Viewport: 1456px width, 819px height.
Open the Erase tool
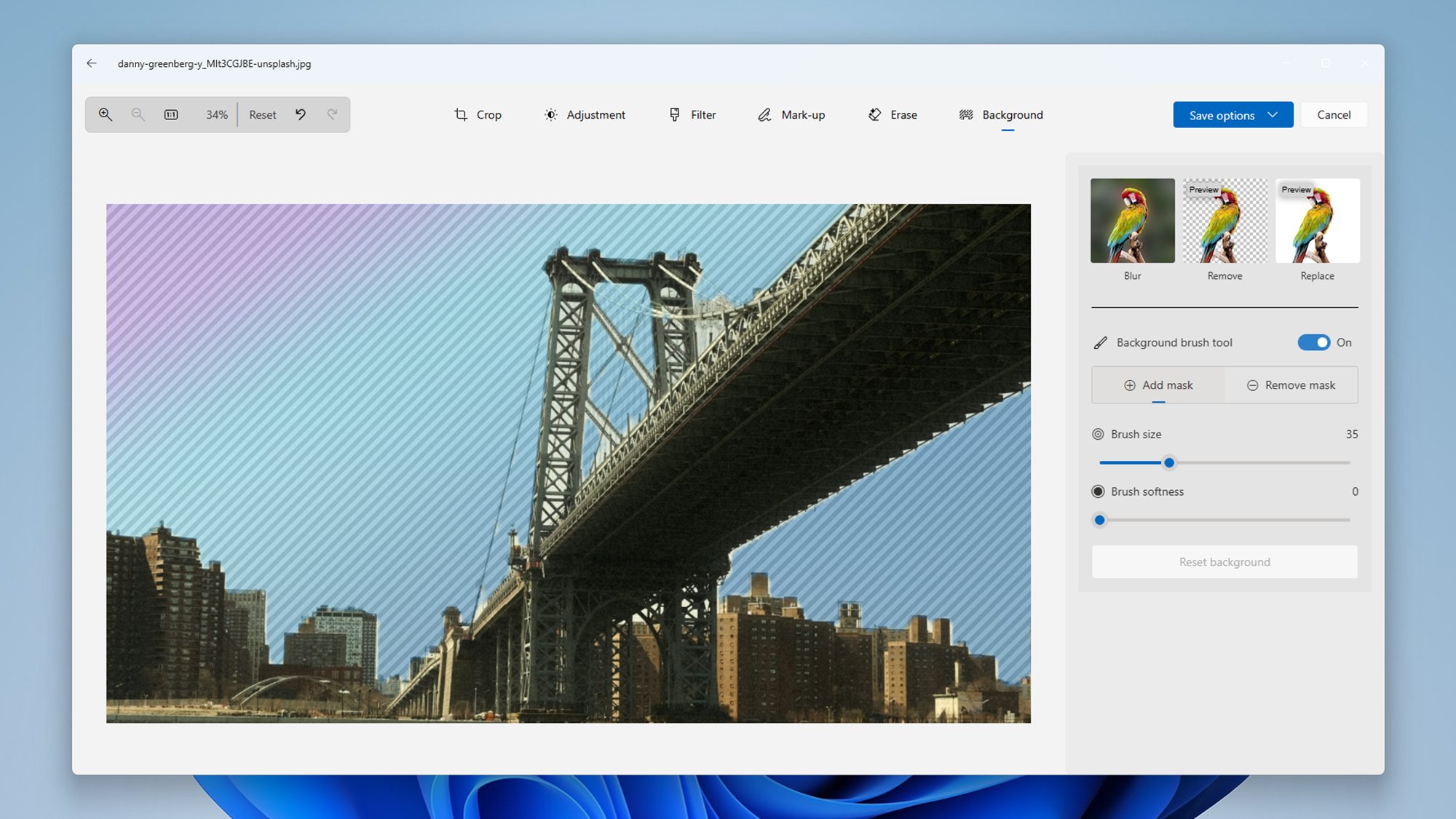(x=893, y=114)
